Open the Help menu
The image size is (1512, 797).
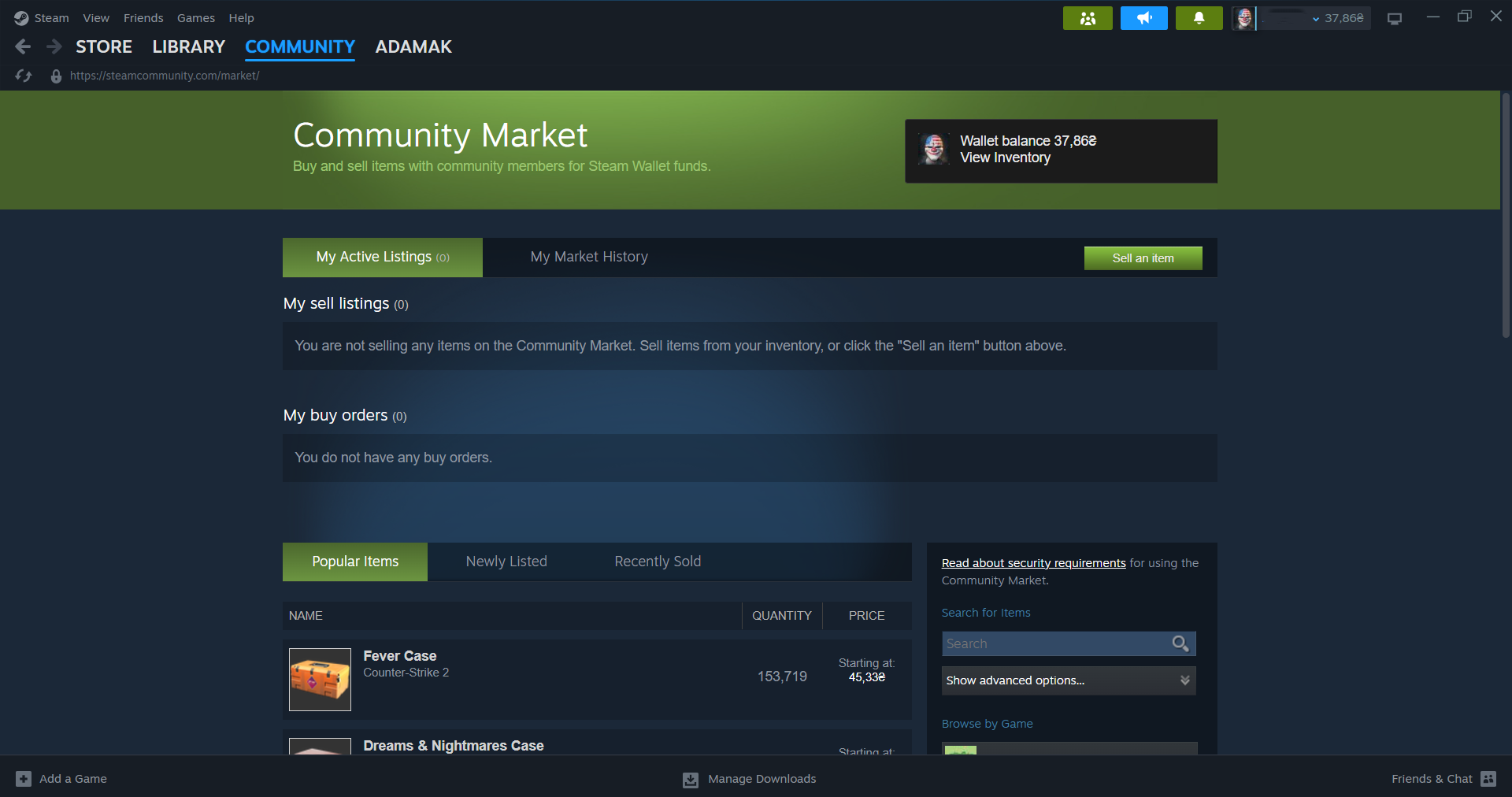[x=241, y=18]
